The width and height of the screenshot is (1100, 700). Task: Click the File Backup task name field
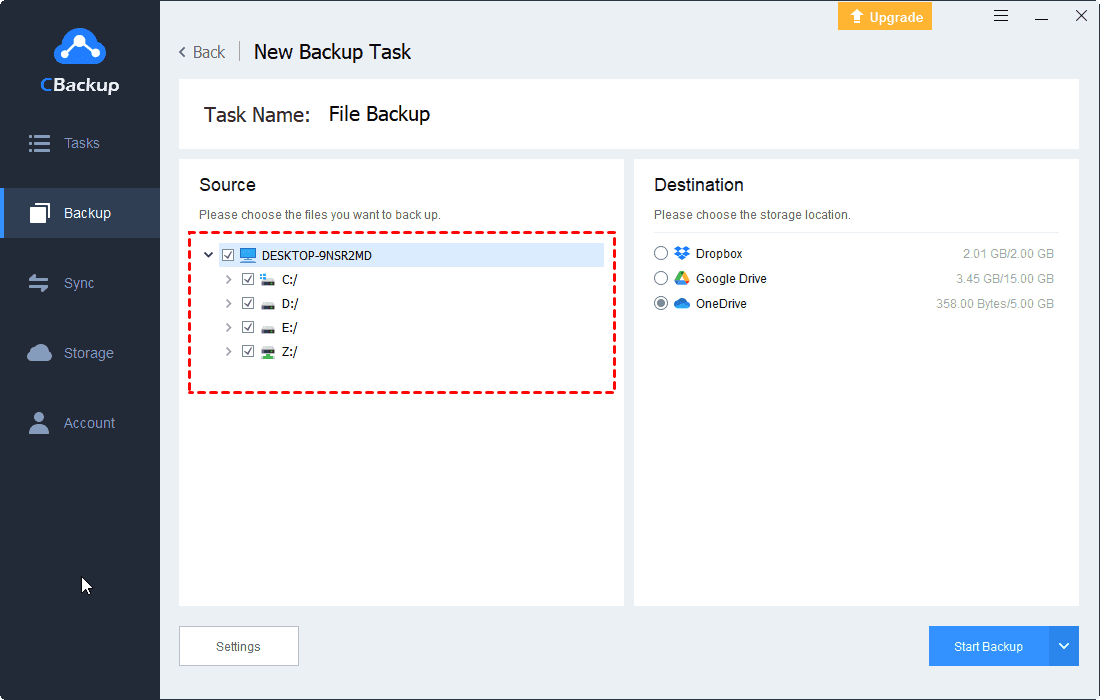379,114
